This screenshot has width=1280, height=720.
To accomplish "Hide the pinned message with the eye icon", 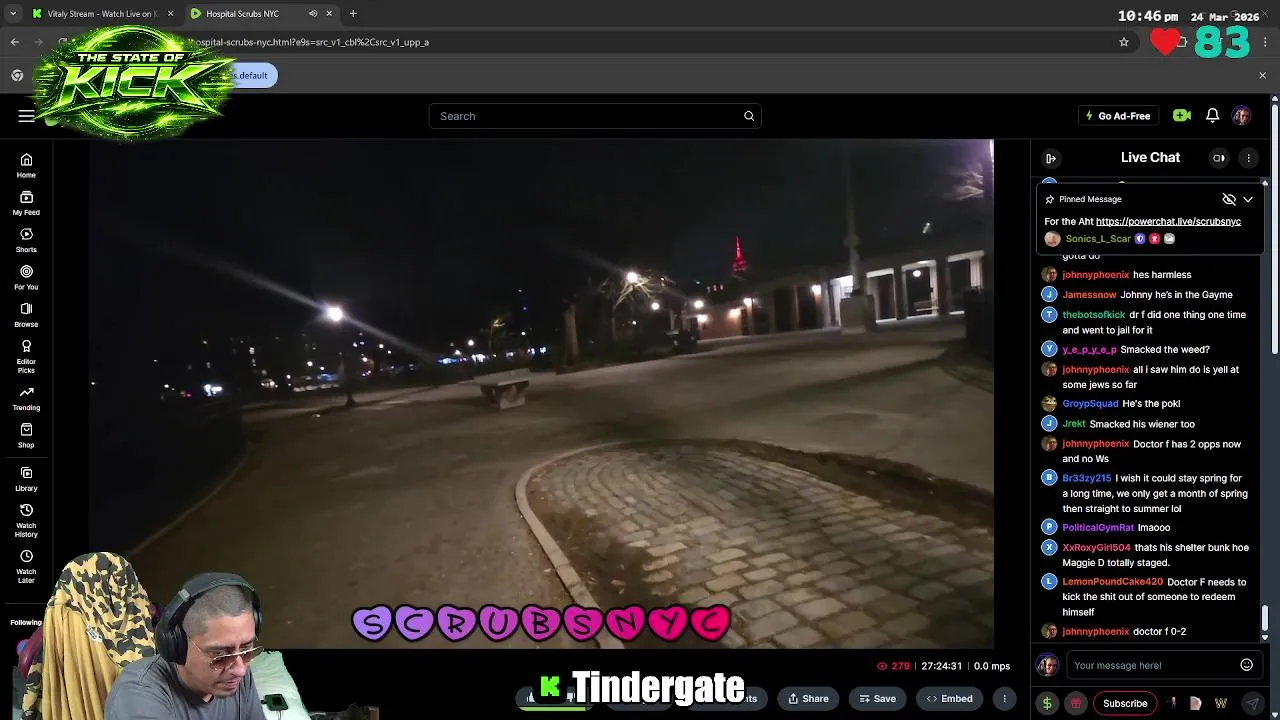I will (1229, 199).
